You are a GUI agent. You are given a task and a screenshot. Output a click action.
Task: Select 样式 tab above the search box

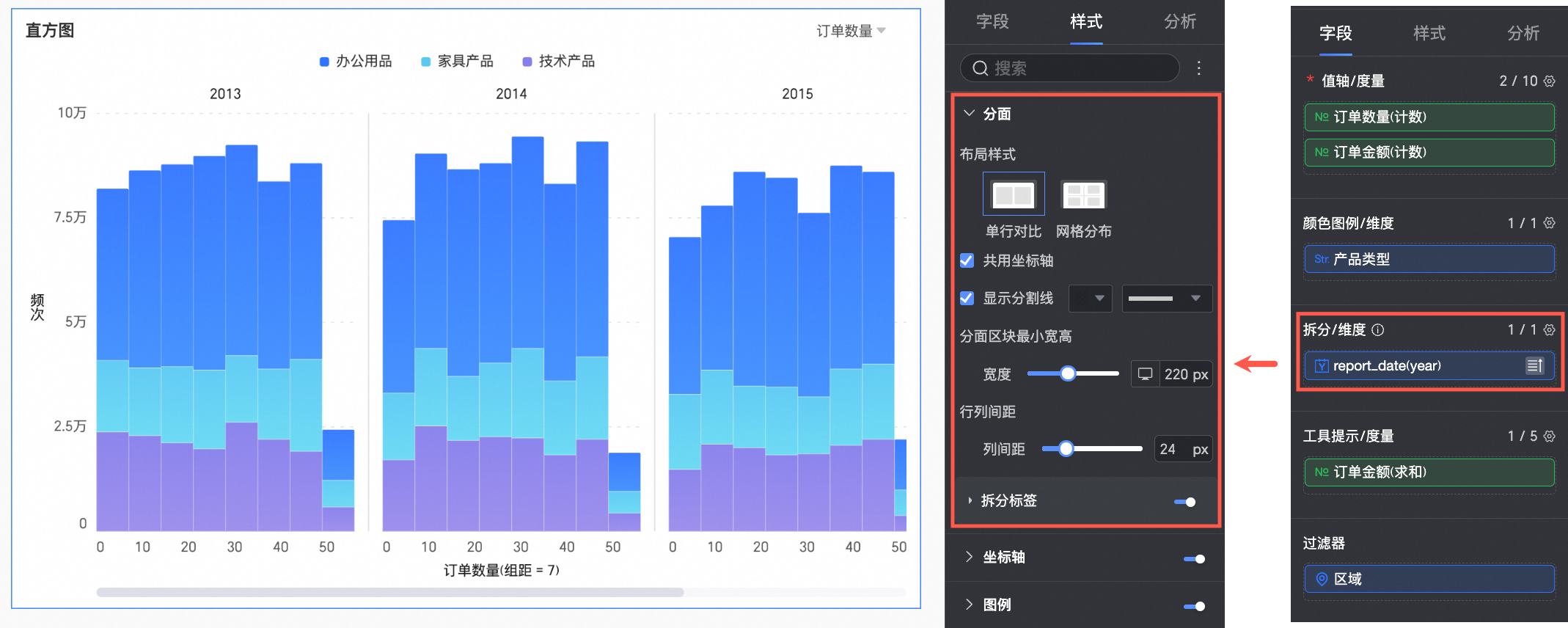pos(1086,22)
